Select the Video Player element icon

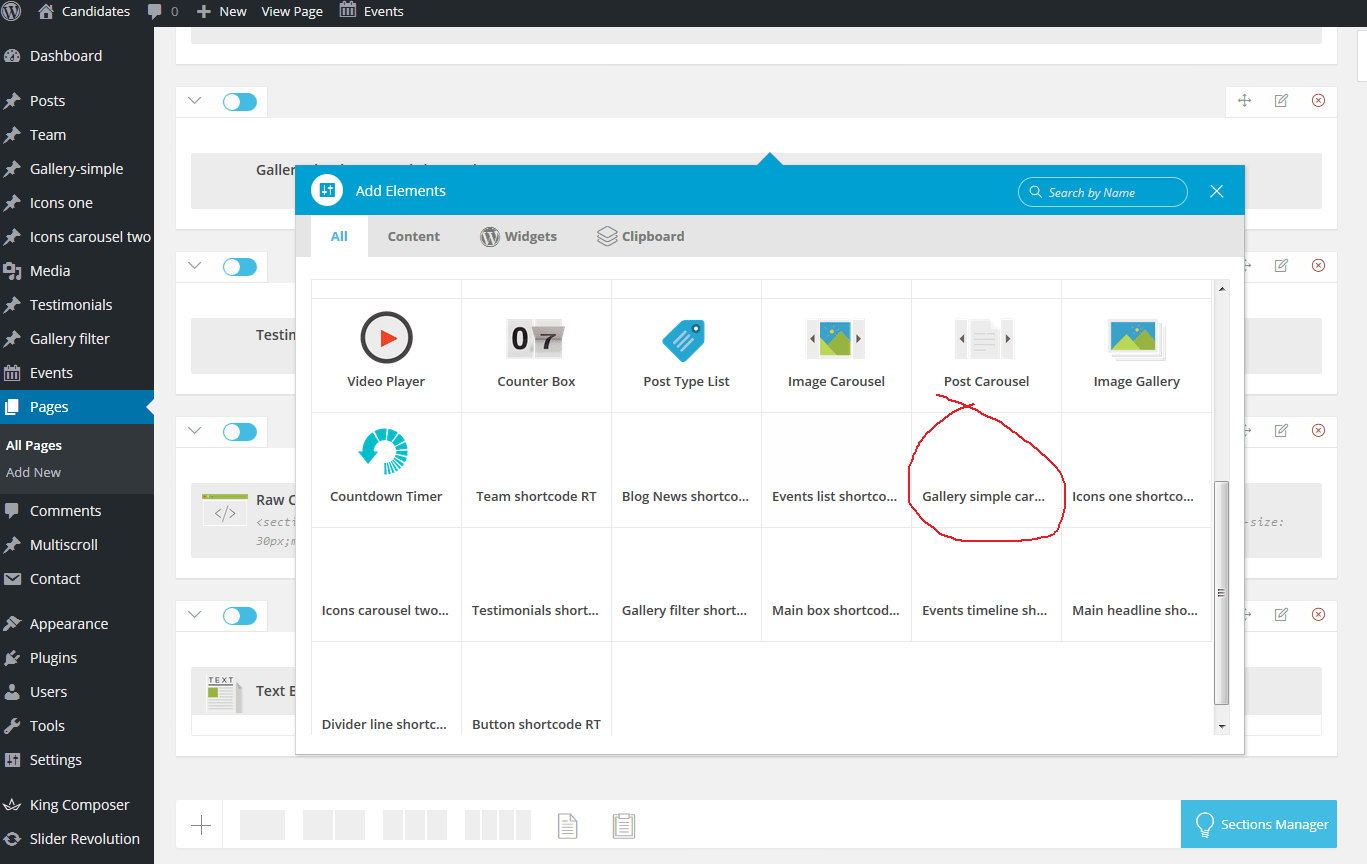pyautogui.click(x=386, y=338)
